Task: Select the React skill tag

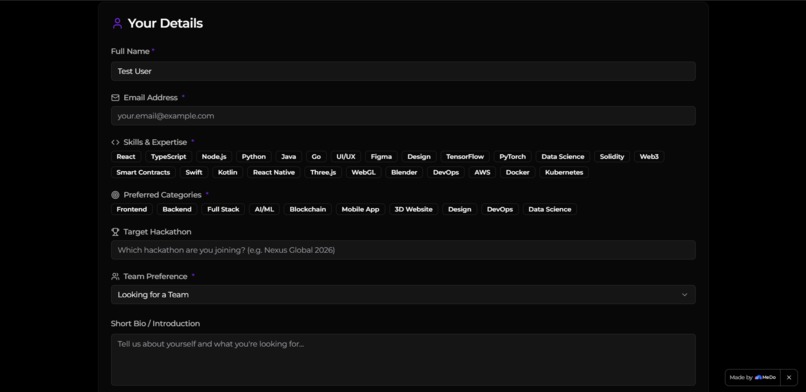Action: pos(126,157)
